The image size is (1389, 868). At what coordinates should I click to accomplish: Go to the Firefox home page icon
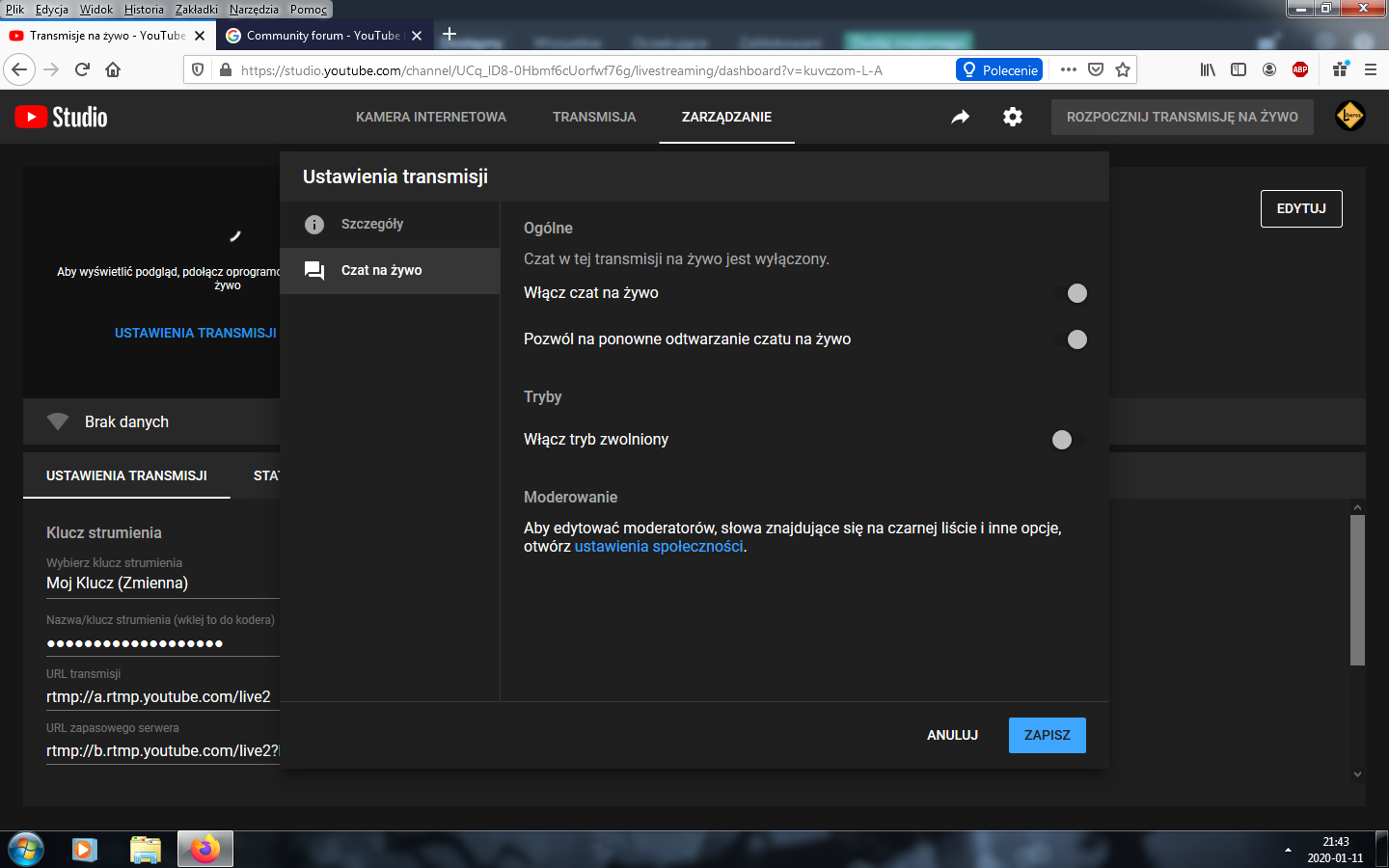pyautogui.click(x=113, y=69)
